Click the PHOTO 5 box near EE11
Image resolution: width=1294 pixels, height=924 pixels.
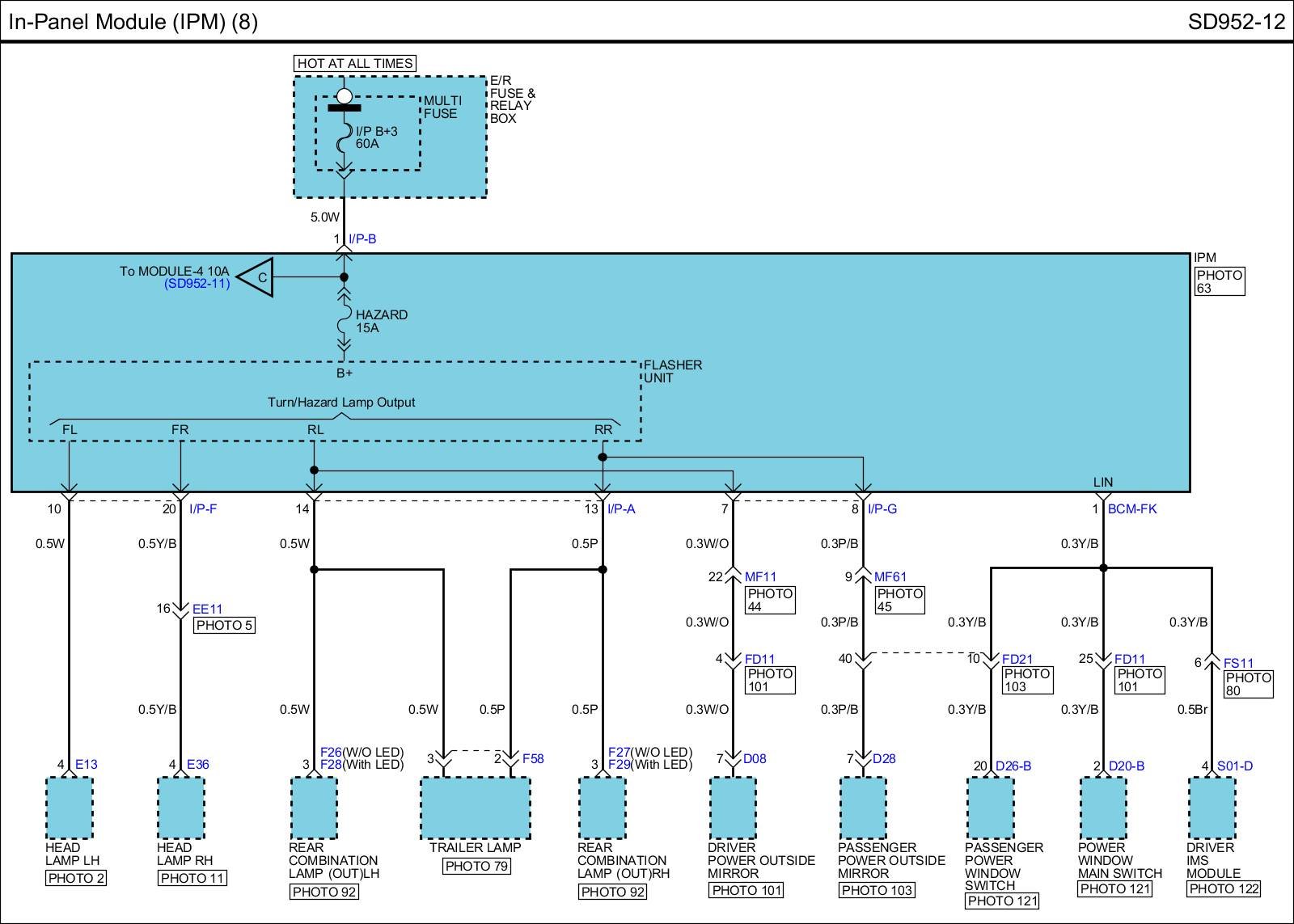pyautogui.click(x=224, y=625)
